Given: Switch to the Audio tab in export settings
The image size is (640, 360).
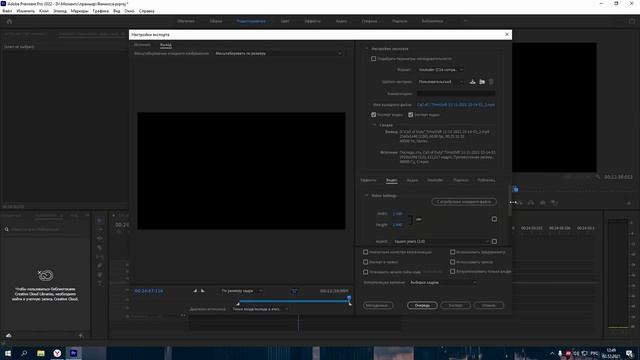Looking at the screenshot, I should tap(412, 180).
